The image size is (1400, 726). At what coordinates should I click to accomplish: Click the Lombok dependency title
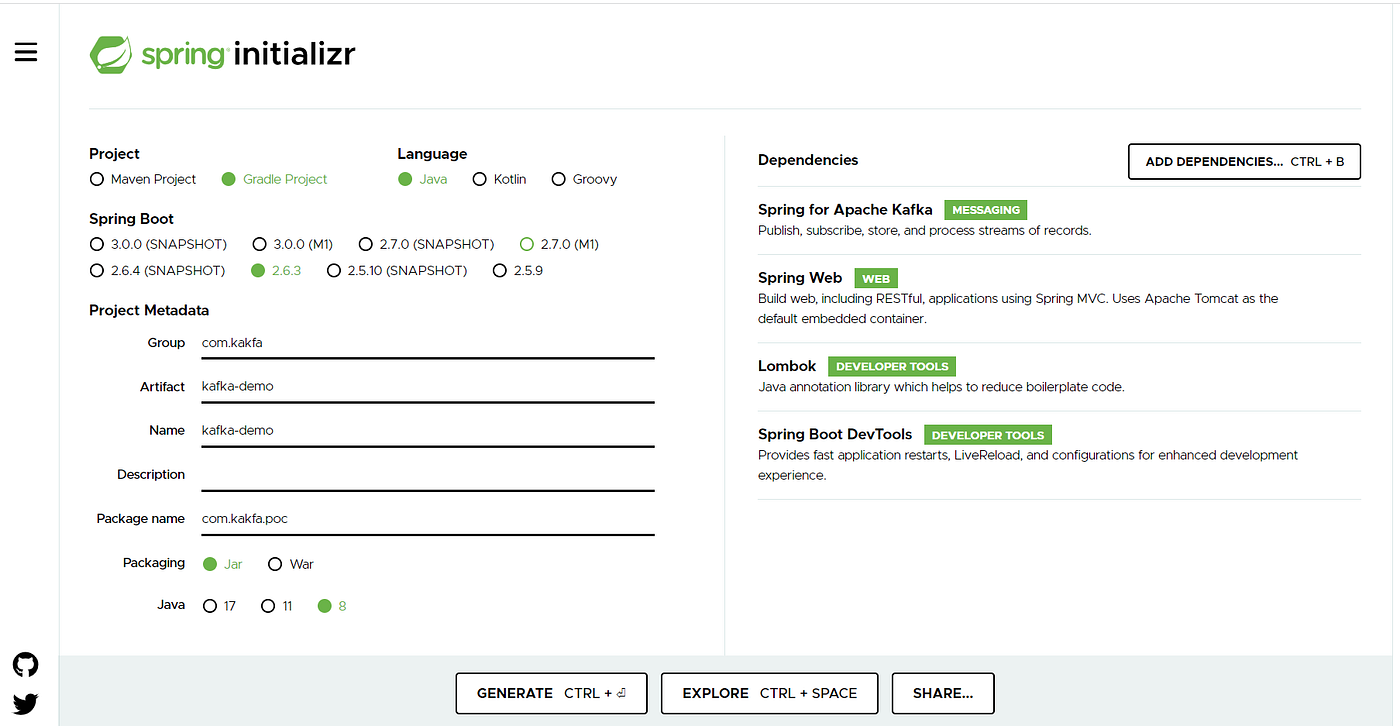coord(787,366)
